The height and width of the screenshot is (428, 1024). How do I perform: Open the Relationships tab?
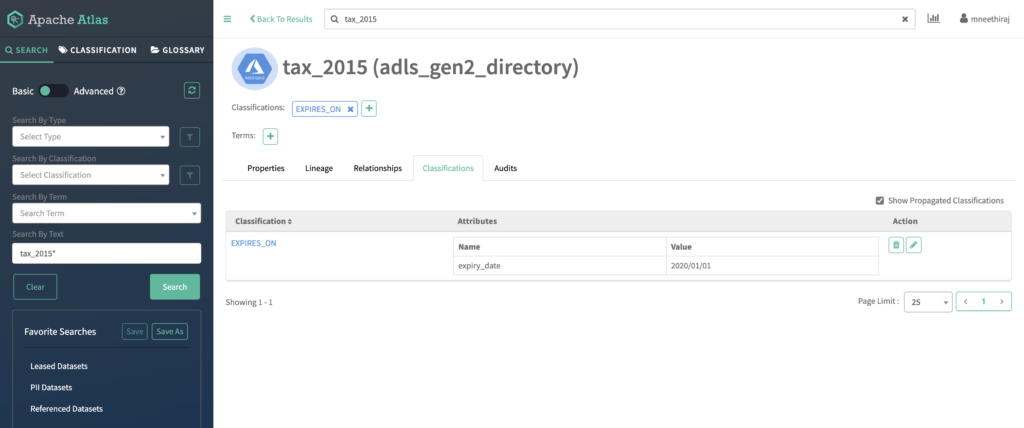(377, 168)
